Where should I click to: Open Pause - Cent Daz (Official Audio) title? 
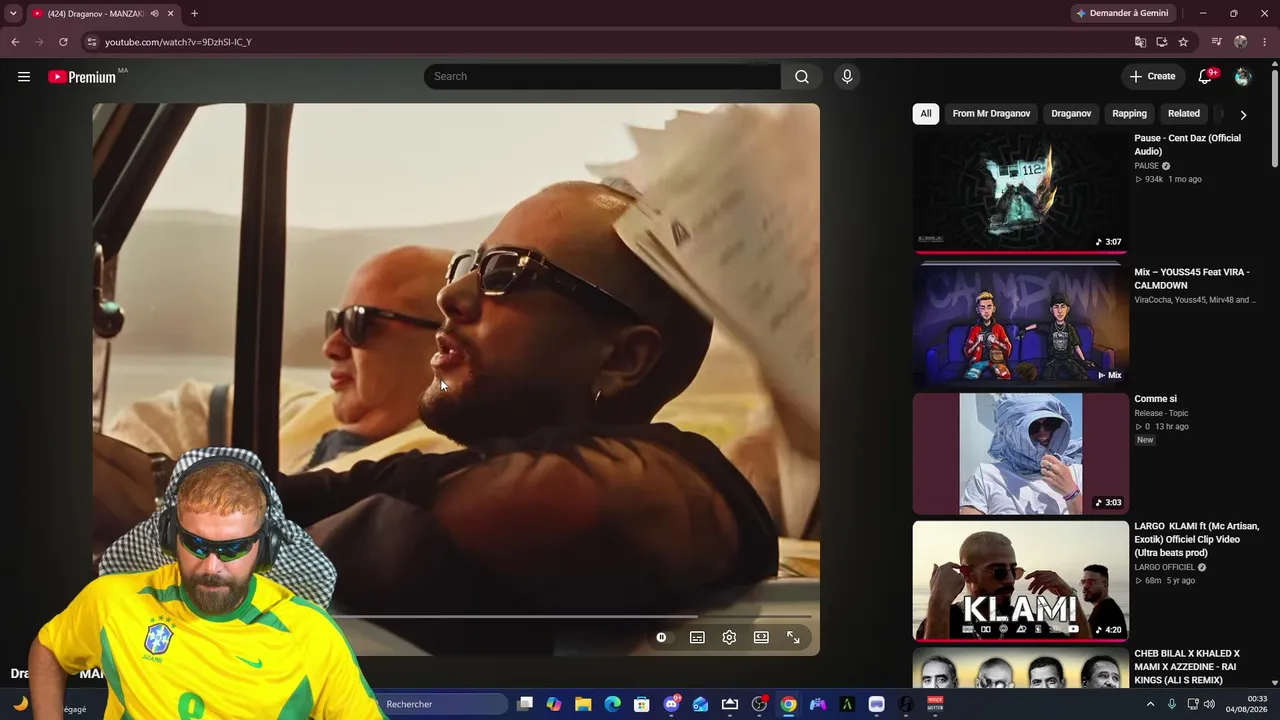coord(1187,145)
